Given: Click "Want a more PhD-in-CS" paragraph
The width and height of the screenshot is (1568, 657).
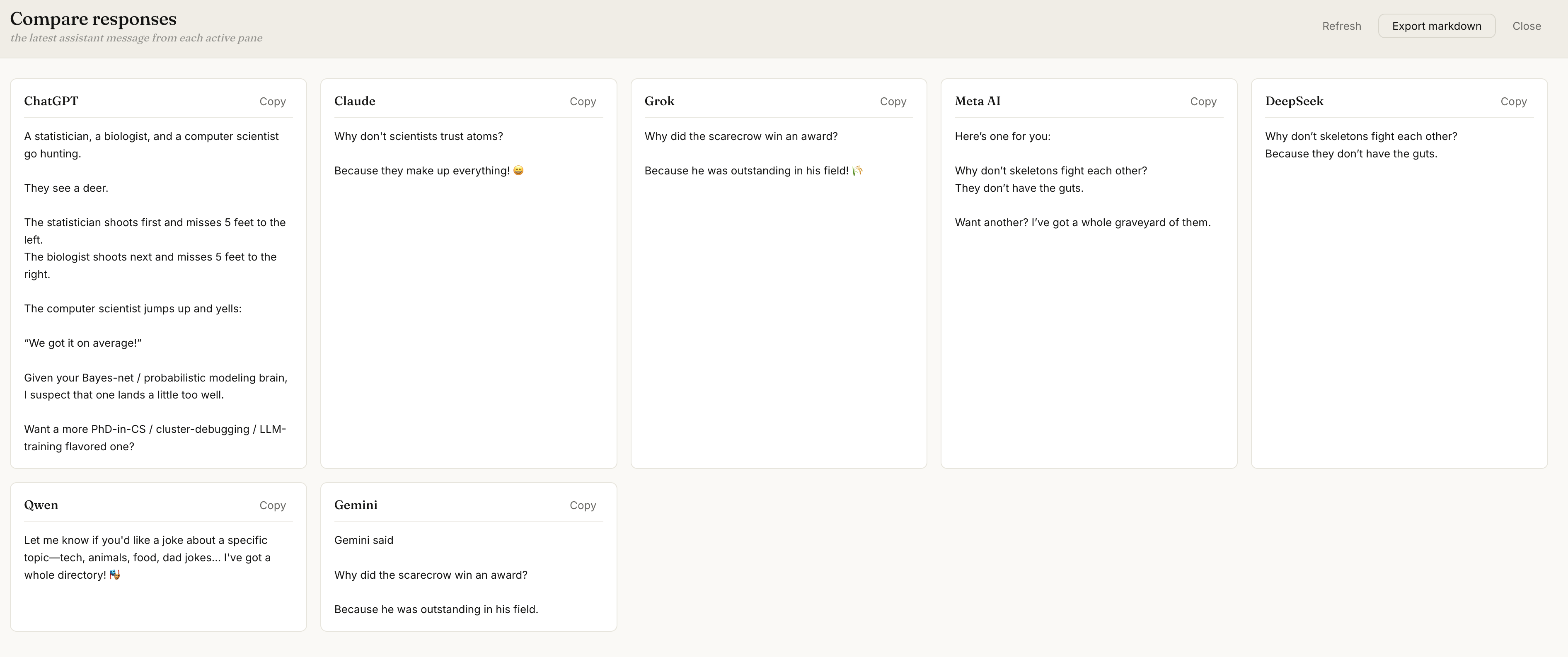Looking at the screenshot, I should pyautogui.click(x=155, y=438).
